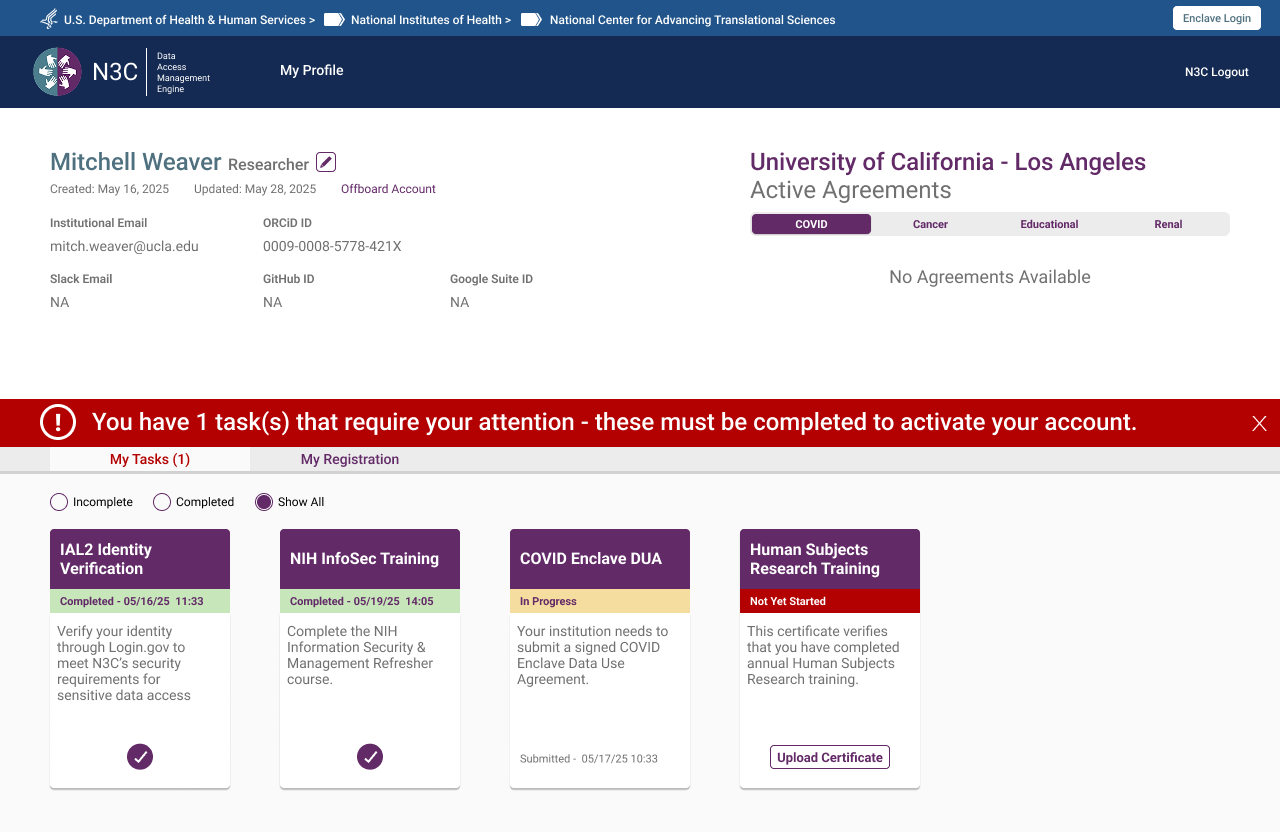This screenshot has width=1280, height=832.
Task: Click the N3C logo in the header
Action: [57, 71]
